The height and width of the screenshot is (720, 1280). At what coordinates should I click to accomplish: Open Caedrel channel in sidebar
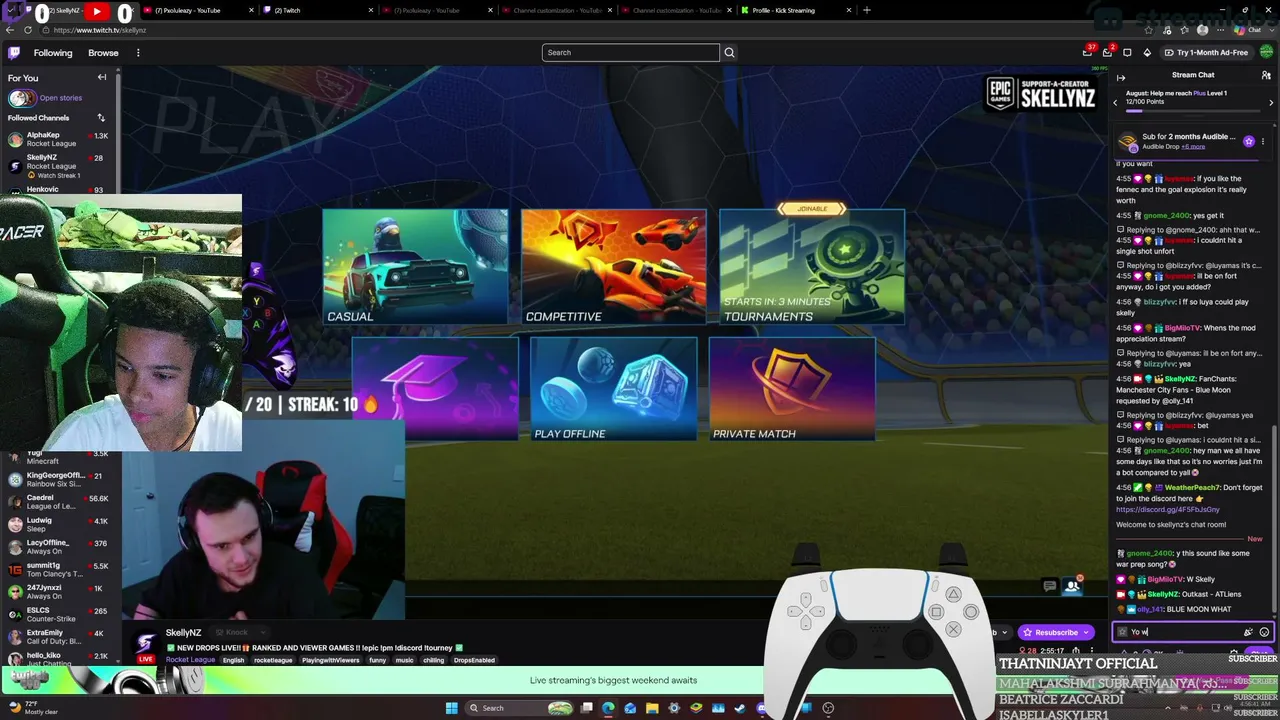[x=58, y=502]
